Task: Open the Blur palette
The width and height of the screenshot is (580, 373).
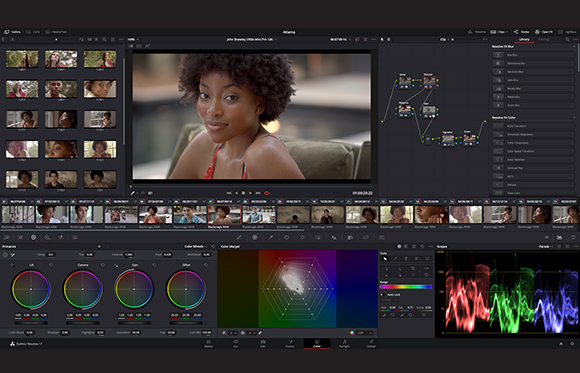Action: [x=334, y=237]
